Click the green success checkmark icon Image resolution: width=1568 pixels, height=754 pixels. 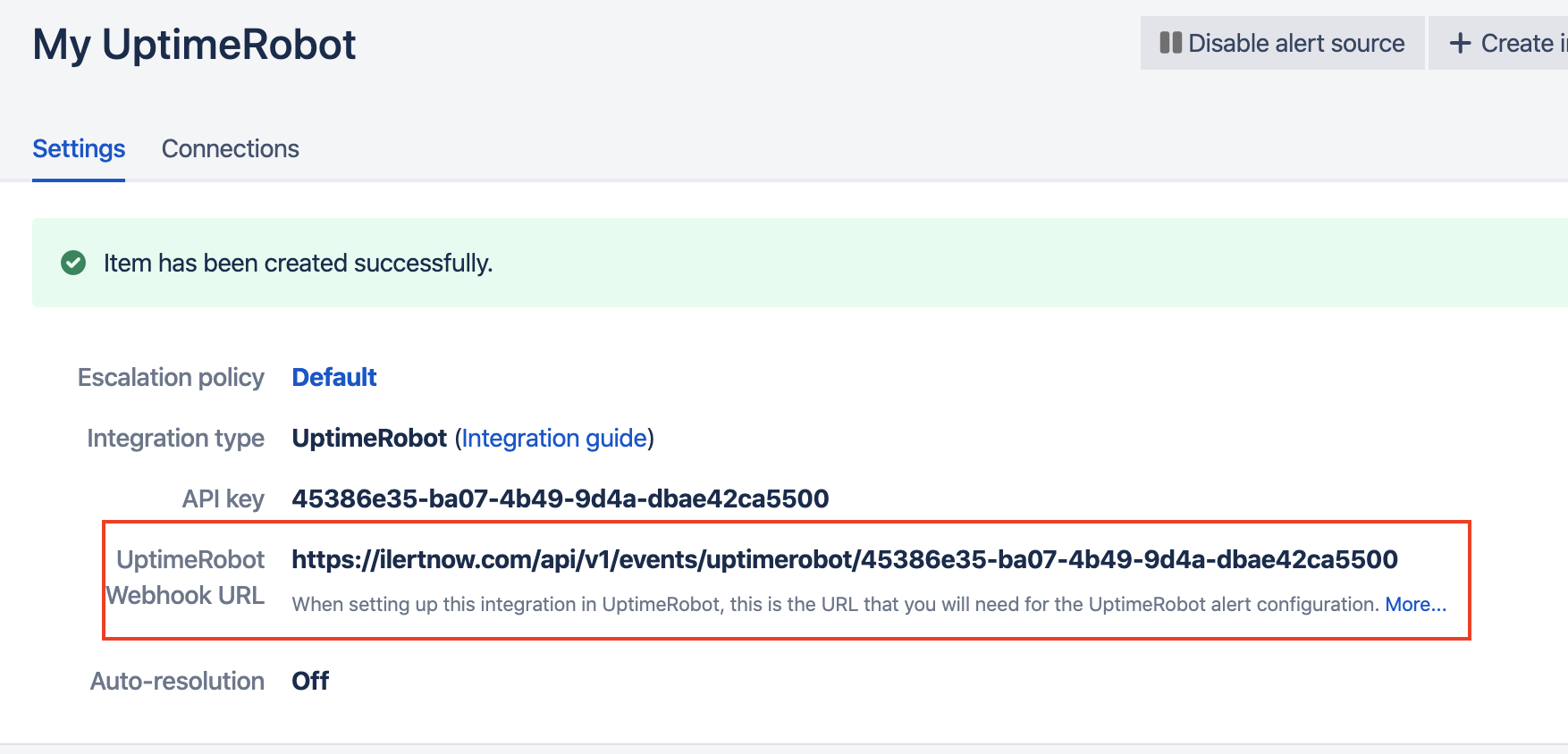click(73, 263)
